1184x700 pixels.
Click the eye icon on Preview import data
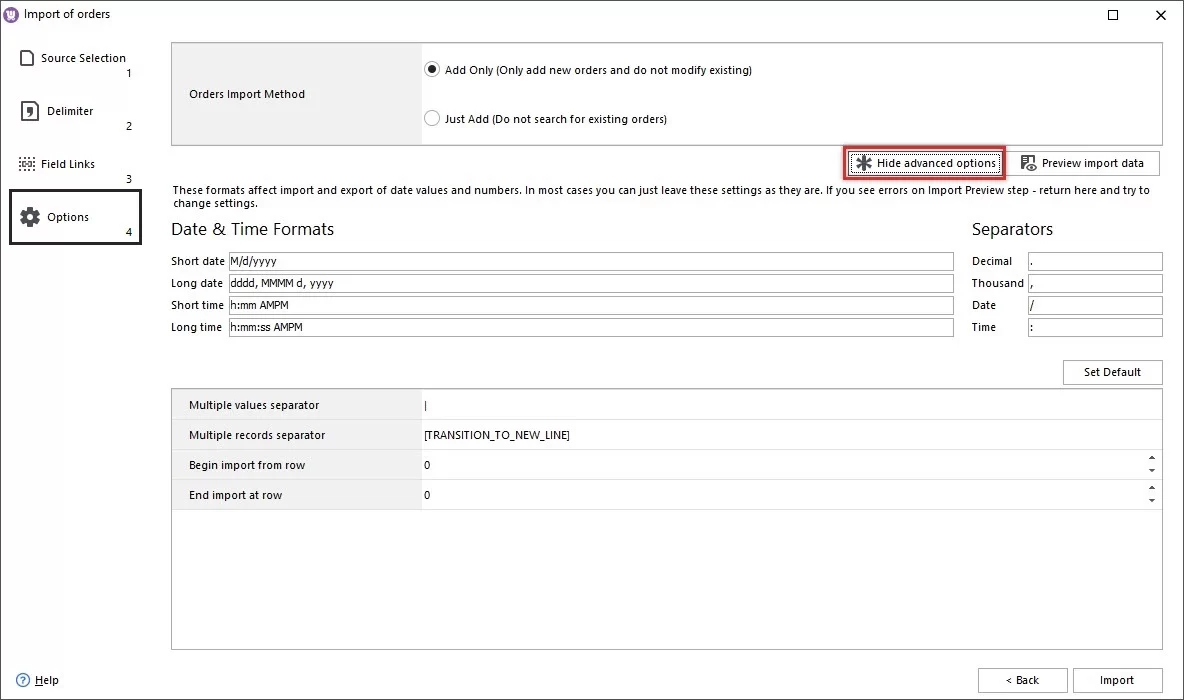(x=1029, y=162)
